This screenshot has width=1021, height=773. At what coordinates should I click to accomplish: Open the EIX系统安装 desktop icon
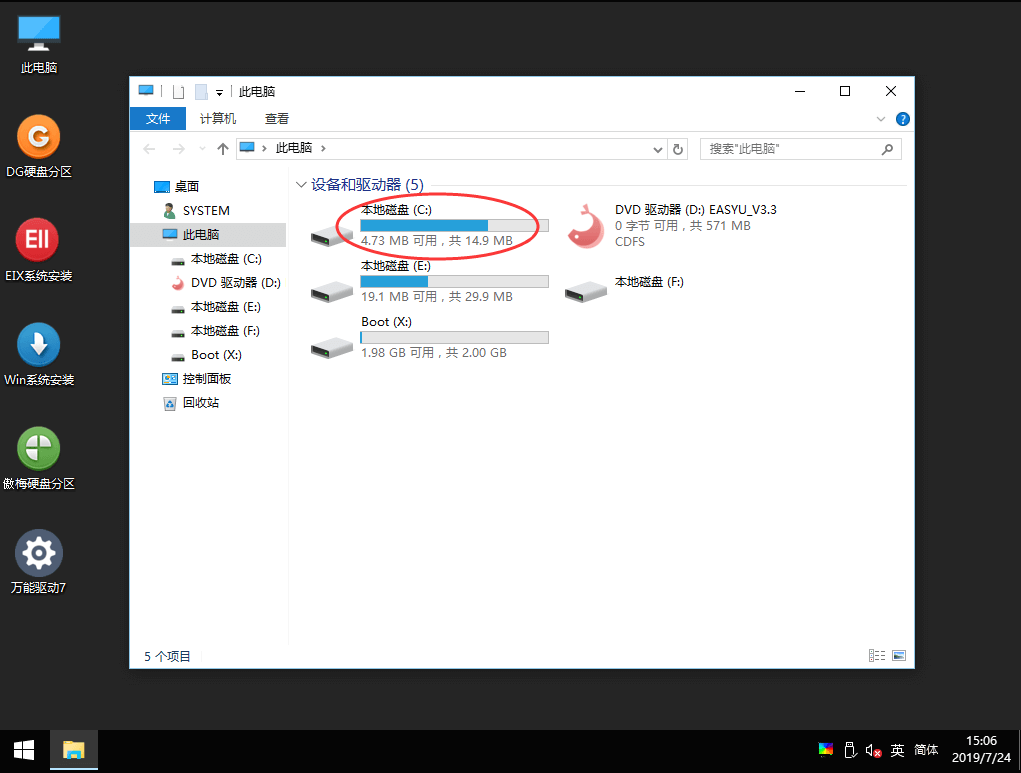(38, 241)
